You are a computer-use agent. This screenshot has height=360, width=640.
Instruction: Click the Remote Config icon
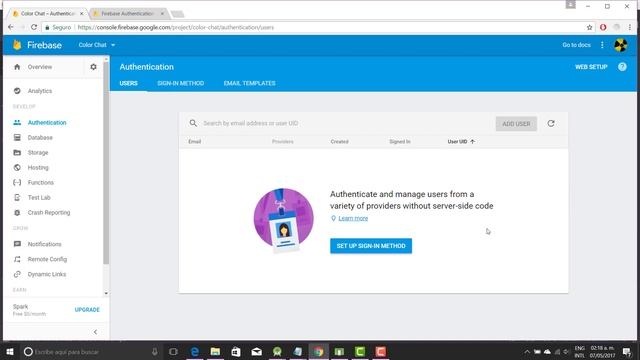coord(17,259)
